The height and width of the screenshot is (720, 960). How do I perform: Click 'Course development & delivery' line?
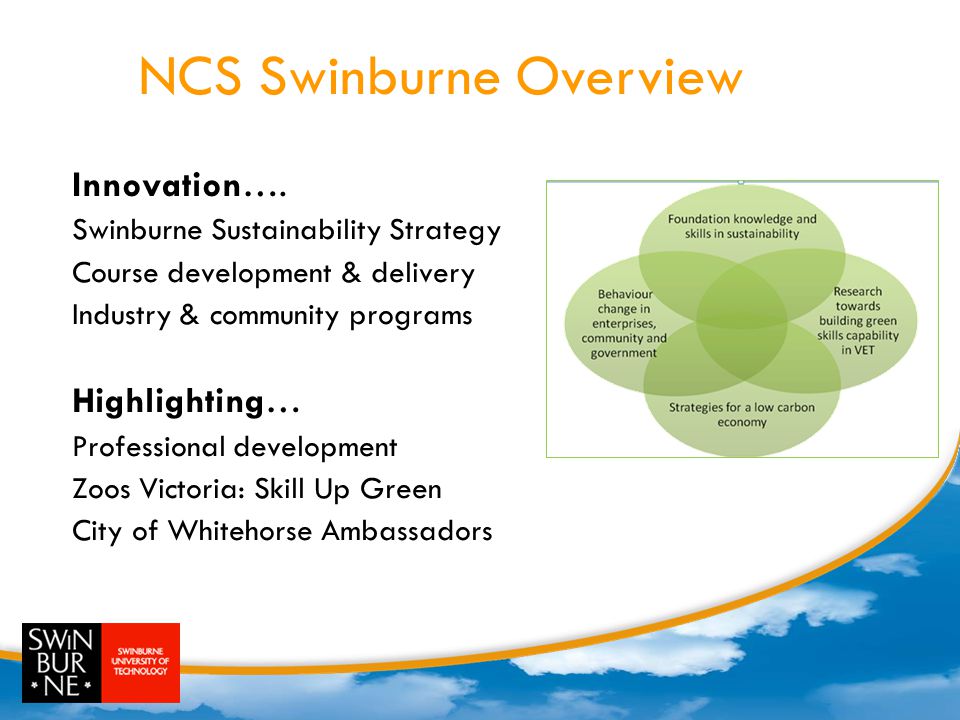pos(273,273)
